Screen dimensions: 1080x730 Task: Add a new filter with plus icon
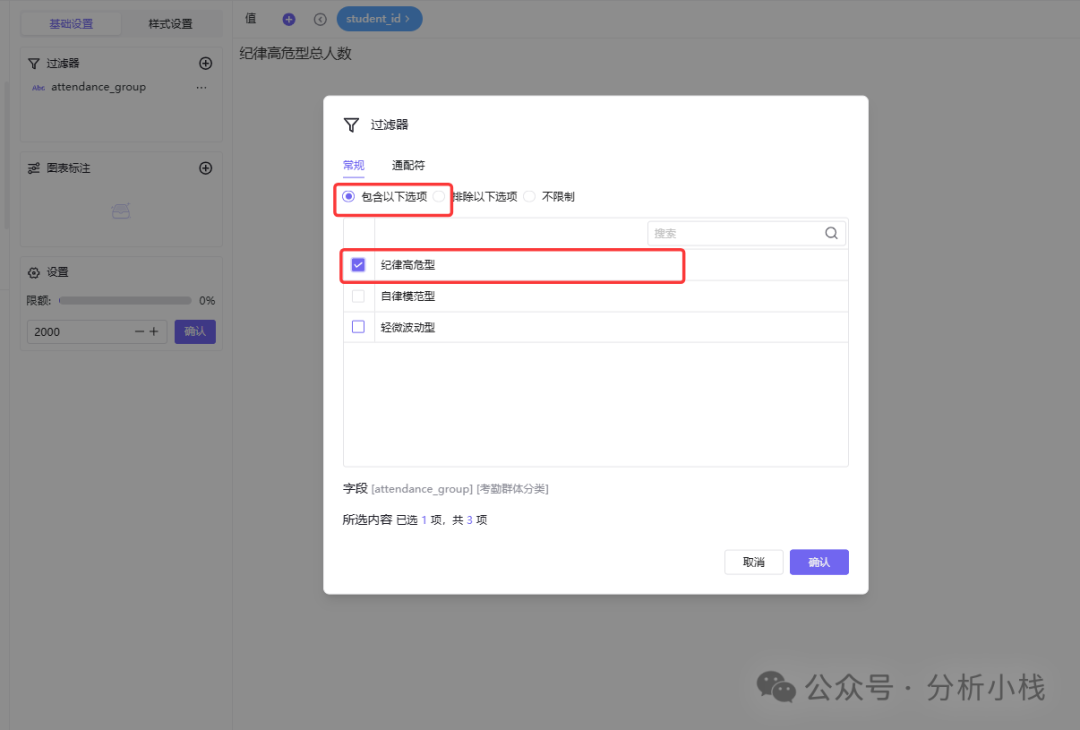point(205,63)
